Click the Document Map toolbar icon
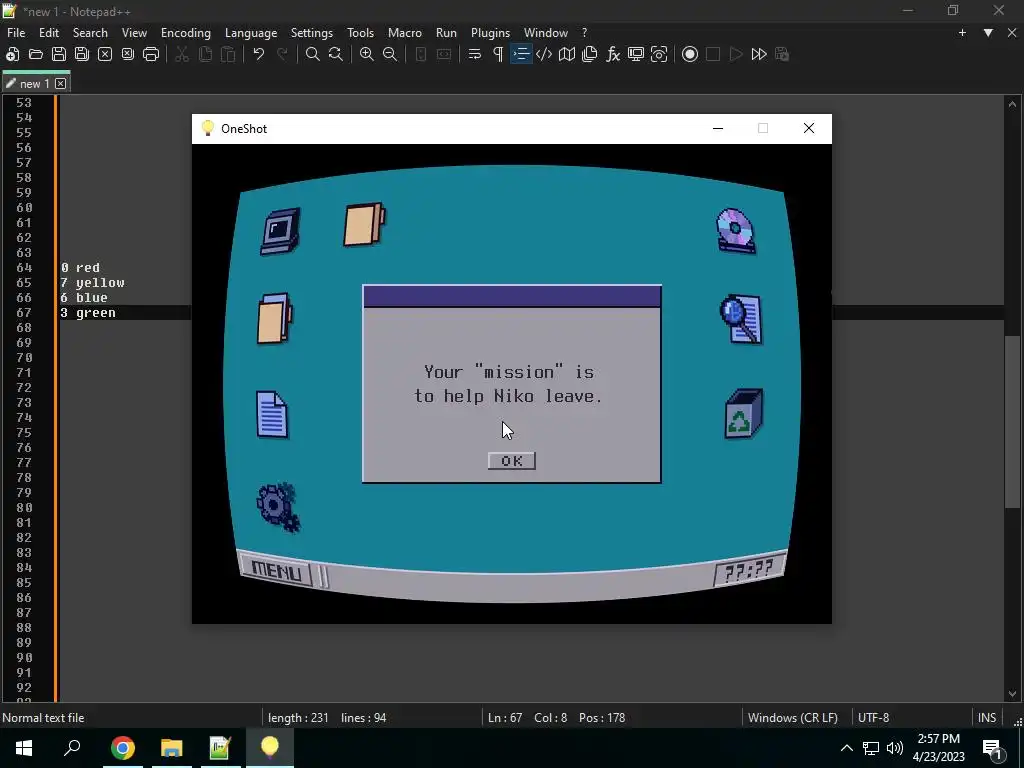This screenshot has width=1024, height=768. pos(567,54)
